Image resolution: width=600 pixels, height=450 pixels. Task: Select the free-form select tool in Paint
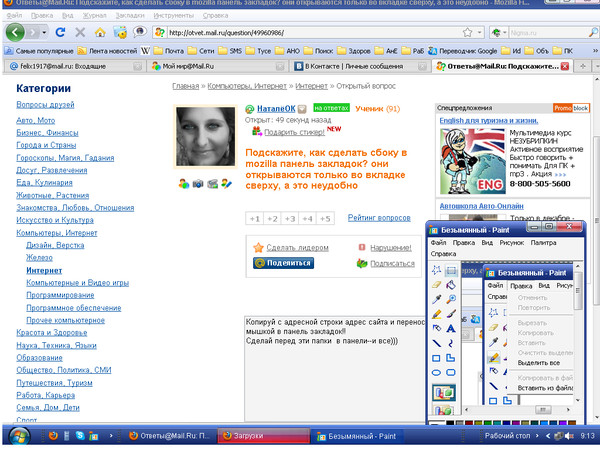437,271
